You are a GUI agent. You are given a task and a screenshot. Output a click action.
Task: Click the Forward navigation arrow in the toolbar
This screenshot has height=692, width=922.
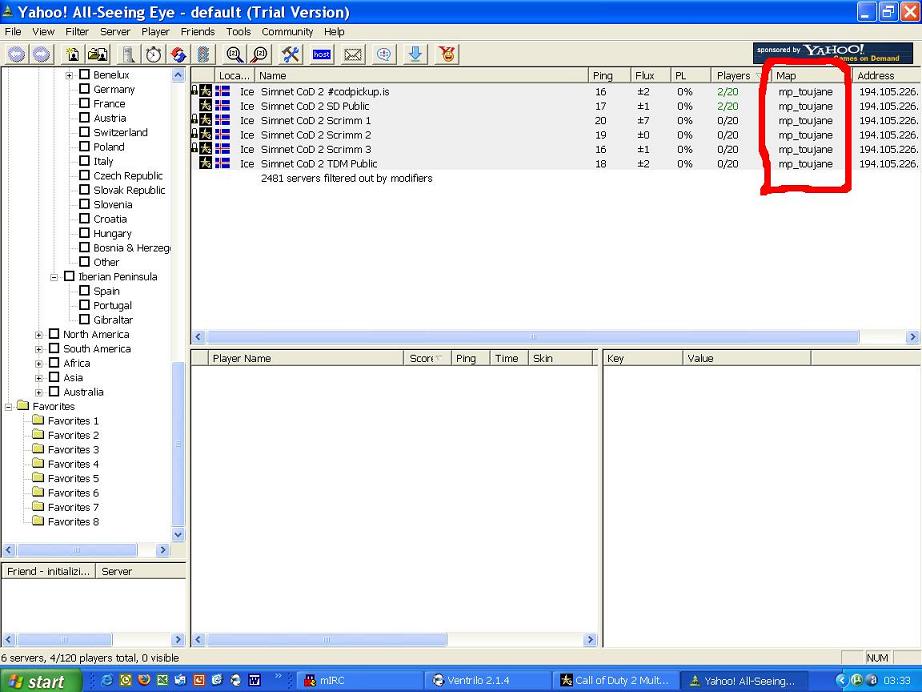click(x=41, y=55)
